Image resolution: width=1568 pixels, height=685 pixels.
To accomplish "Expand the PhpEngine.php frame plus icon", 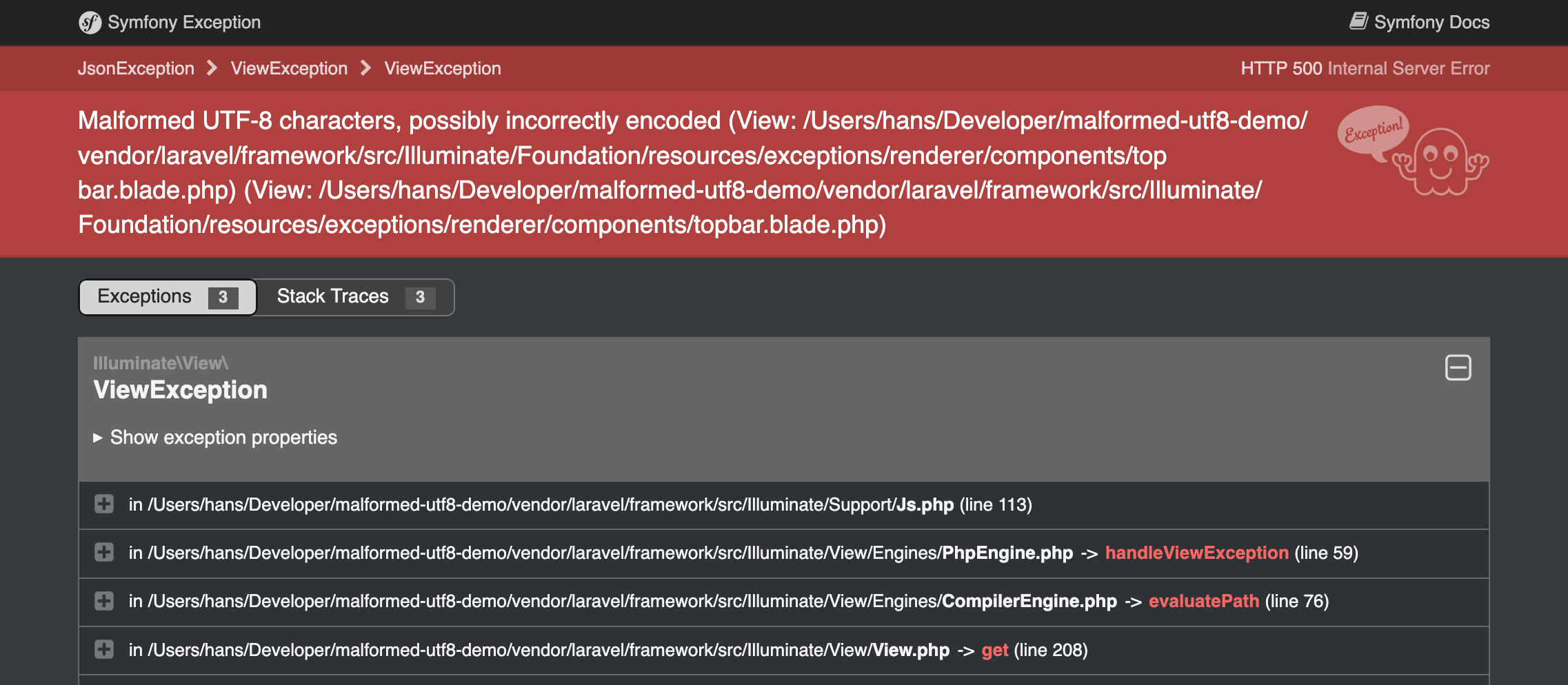I will [x=104, y=553].
